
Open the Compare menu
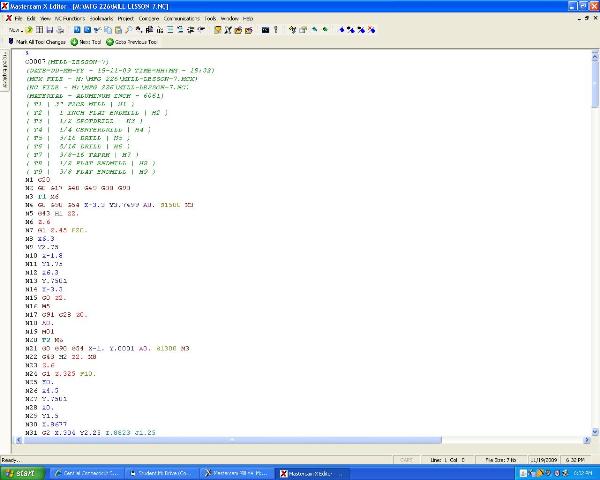(x=150, y=18)
